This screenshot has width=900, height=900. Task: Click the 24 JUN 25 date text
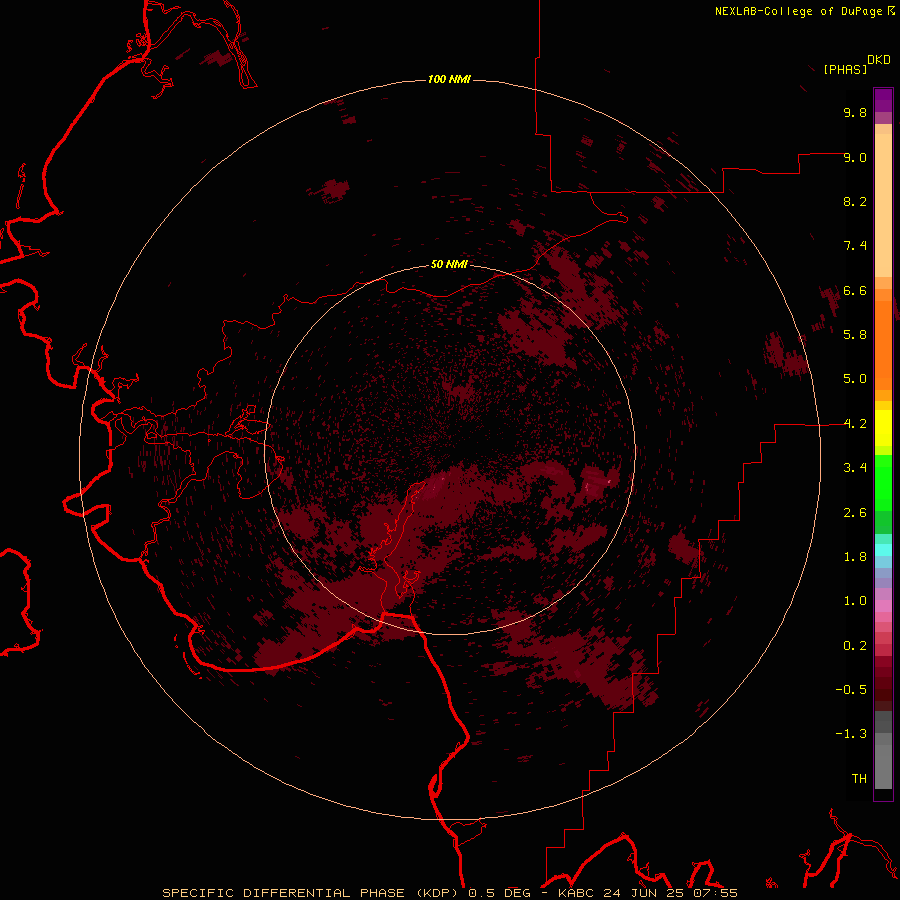pyautogui.click(x=644, y=893)
